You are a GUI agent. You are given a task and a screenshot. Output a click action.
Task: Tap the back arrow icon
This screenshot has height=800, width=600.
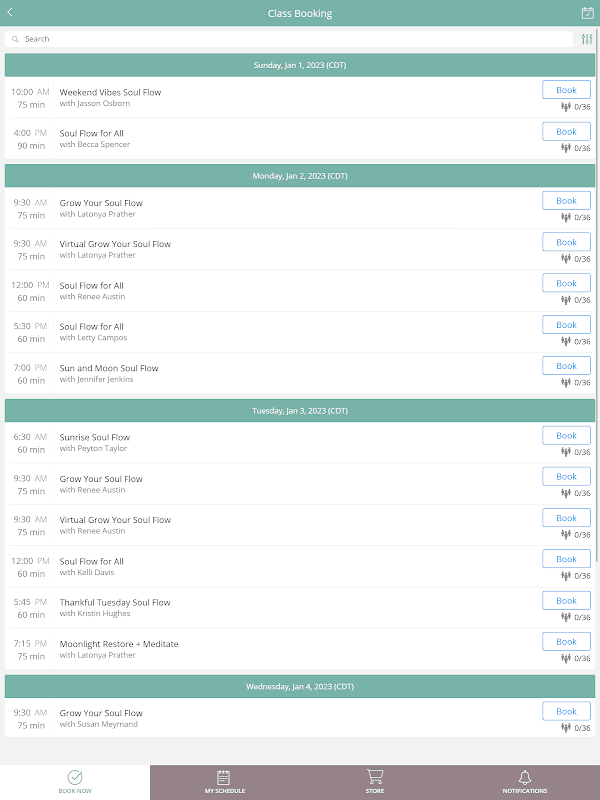pos(10,13)
